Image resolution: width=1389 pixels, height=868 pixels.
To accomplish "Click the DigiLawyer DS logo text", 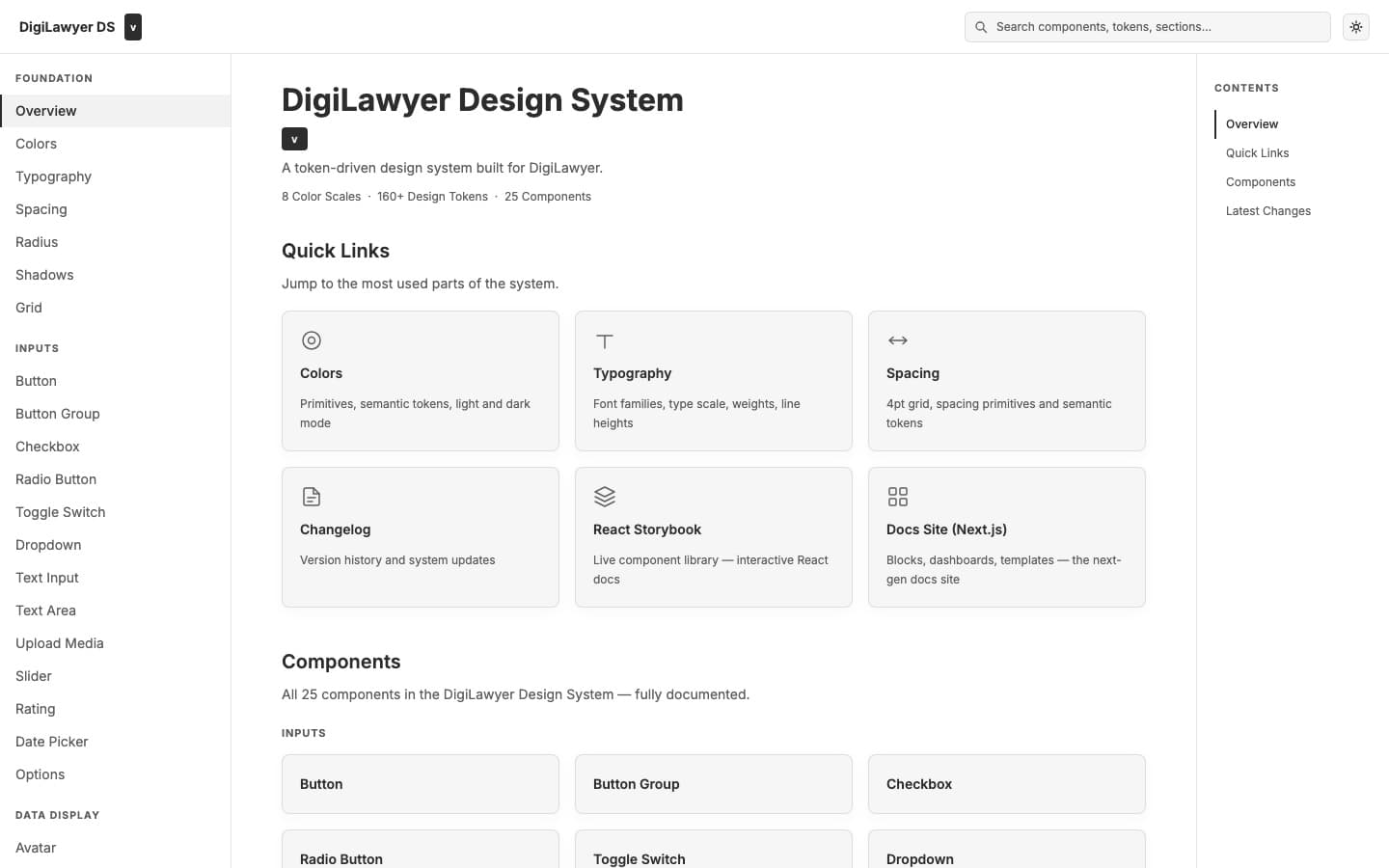I will pos(67,27).
